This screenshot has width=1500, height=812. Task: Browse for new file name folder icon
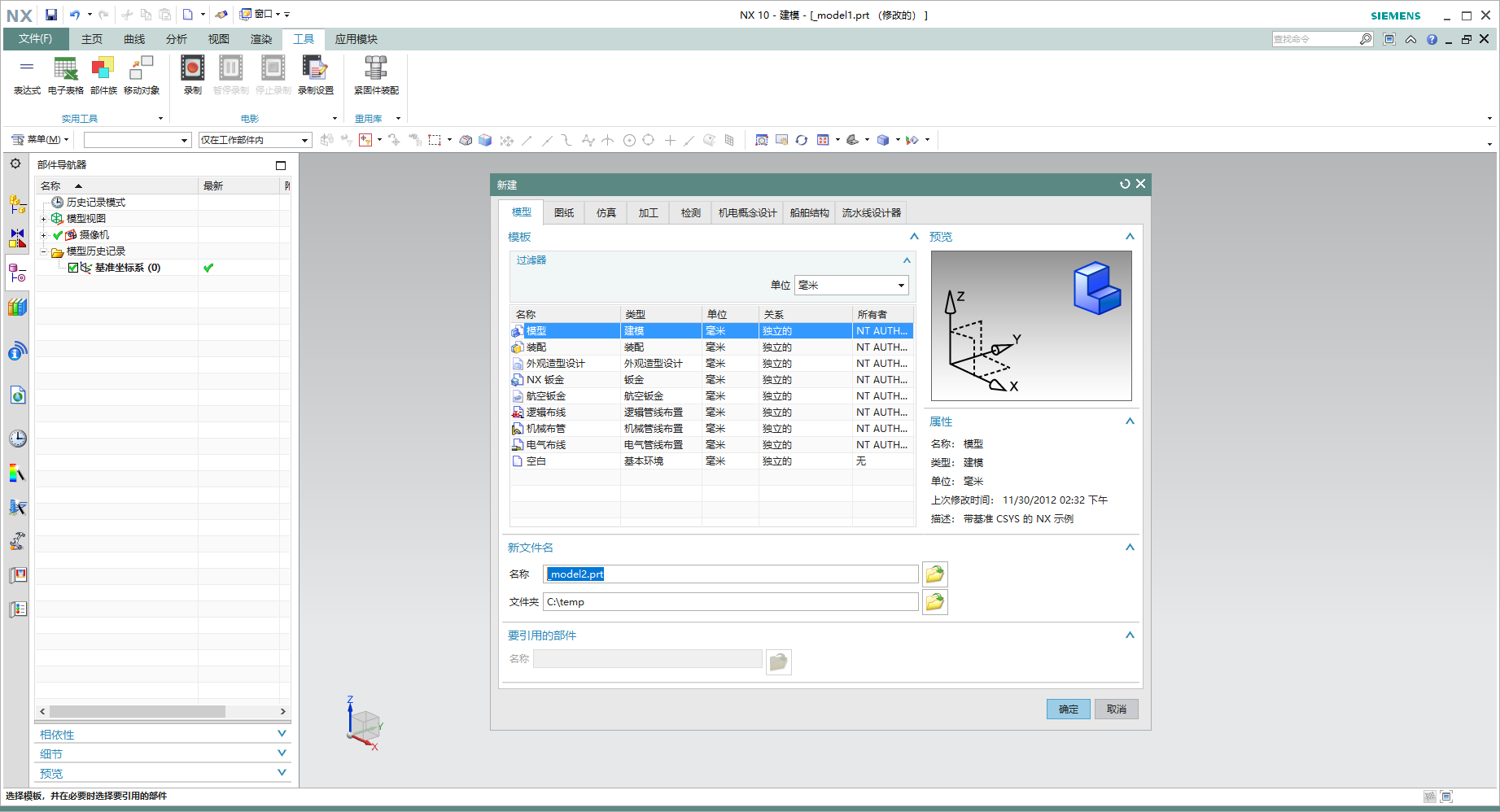point(934,574)
